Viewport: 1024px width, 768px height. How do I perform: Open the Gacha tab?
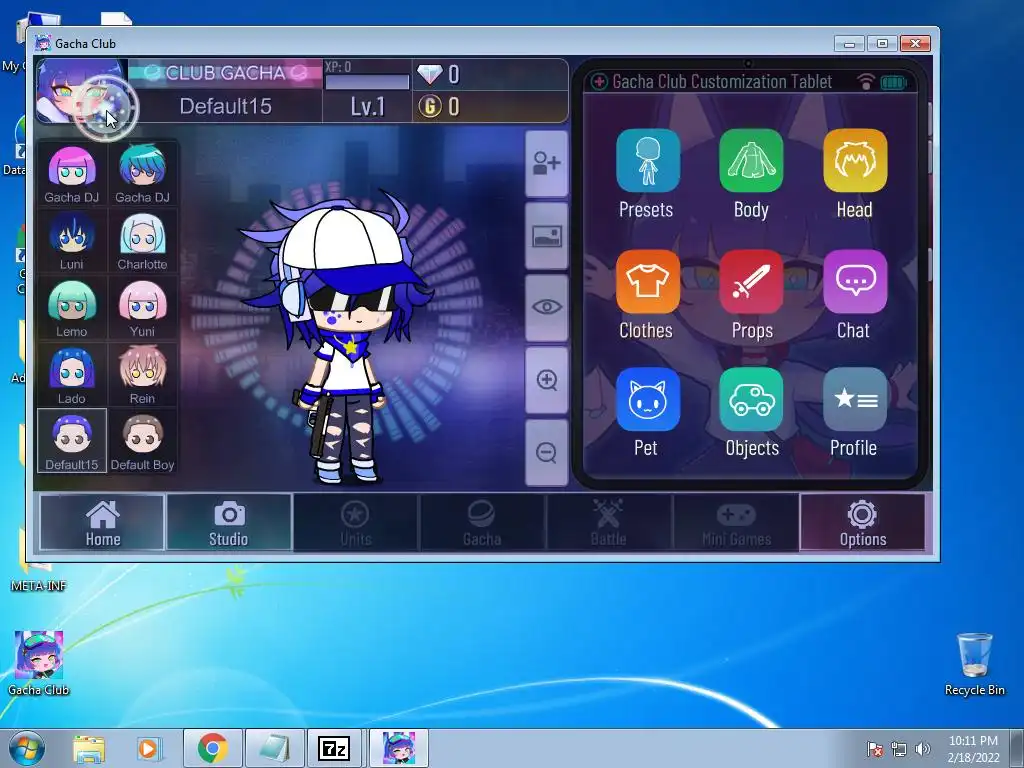click(x=482, y=522)
